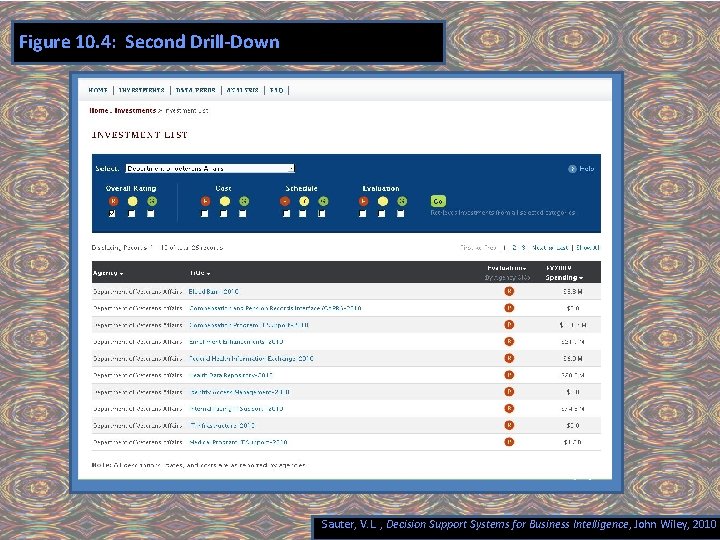Click red evaluation icon for Enrollment Enhancements row
This screenshot has height=540, width=720.
coord(509,341)
